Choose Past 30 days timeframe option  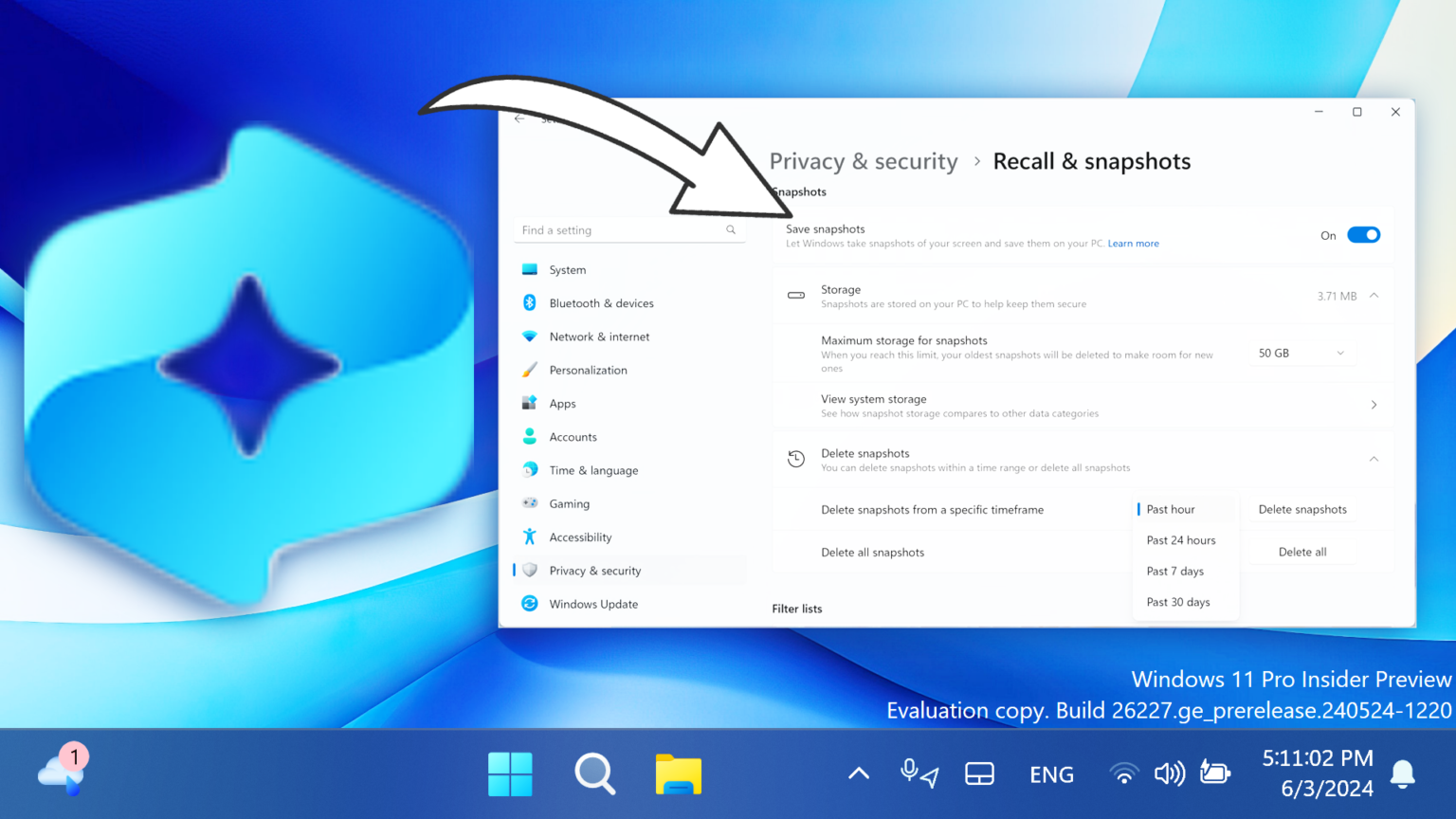(1186, 602)
